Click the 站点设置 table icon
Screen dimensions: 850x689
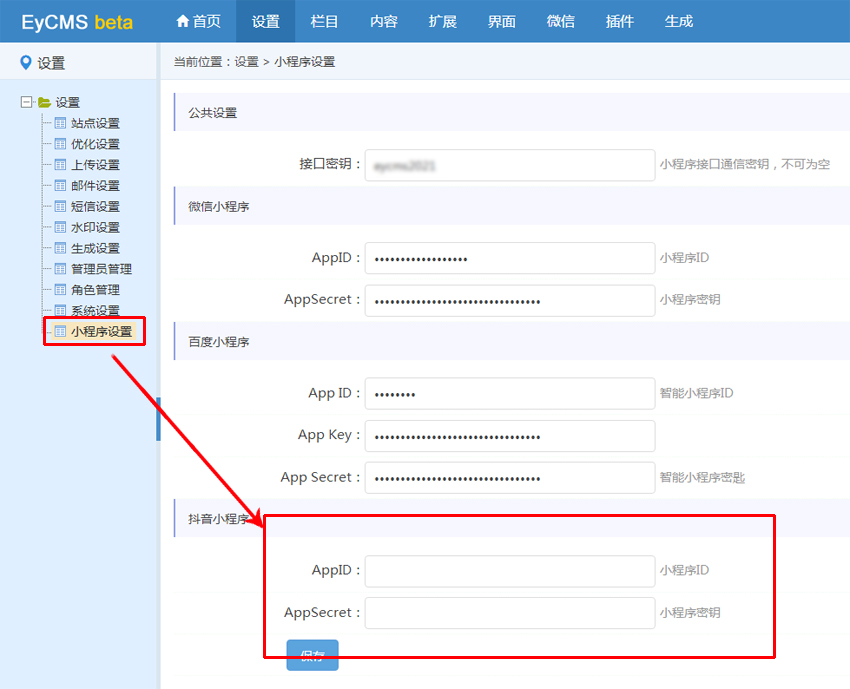tap(60, 123)
